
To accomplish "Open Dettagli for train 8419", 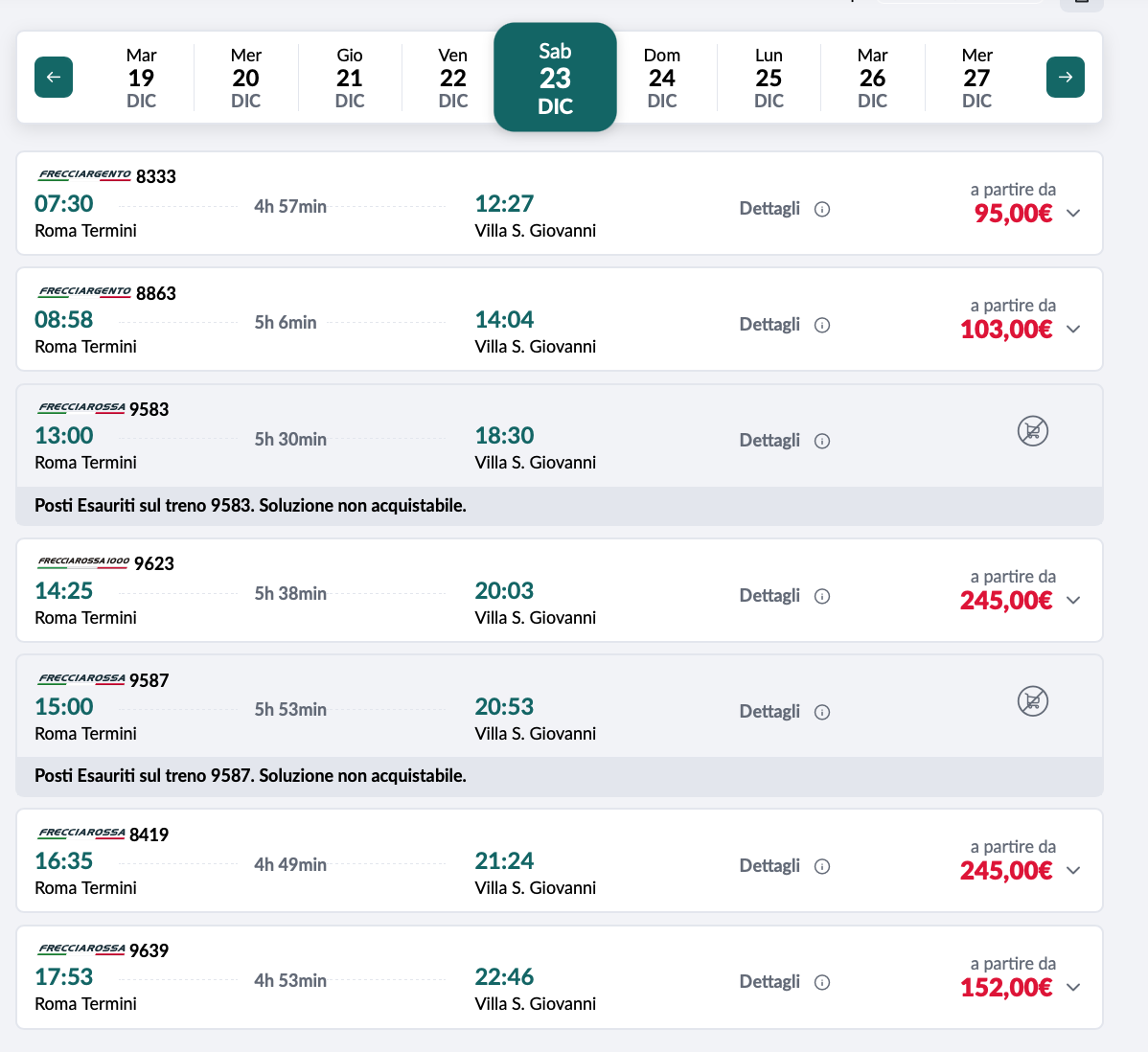I will point(769,865).
